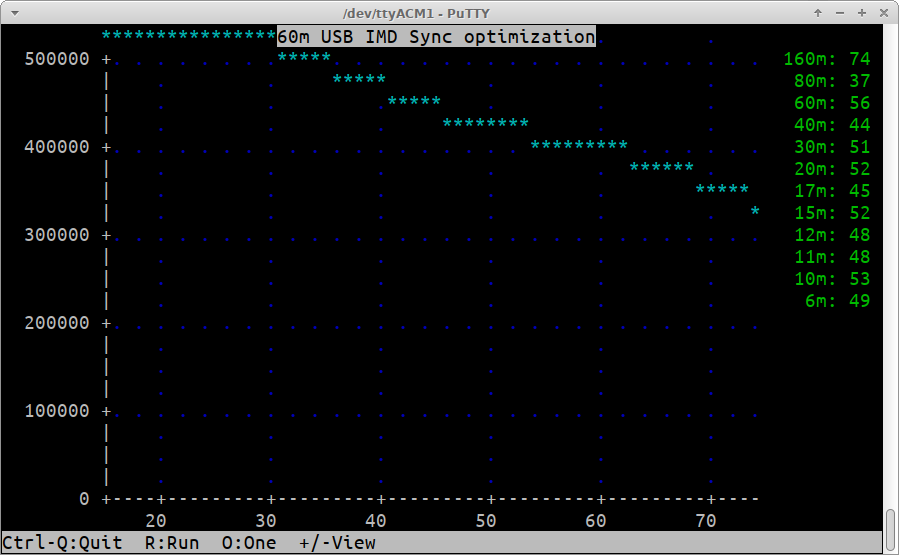Click the 70 x-axis label

click(x=706, y=520)
